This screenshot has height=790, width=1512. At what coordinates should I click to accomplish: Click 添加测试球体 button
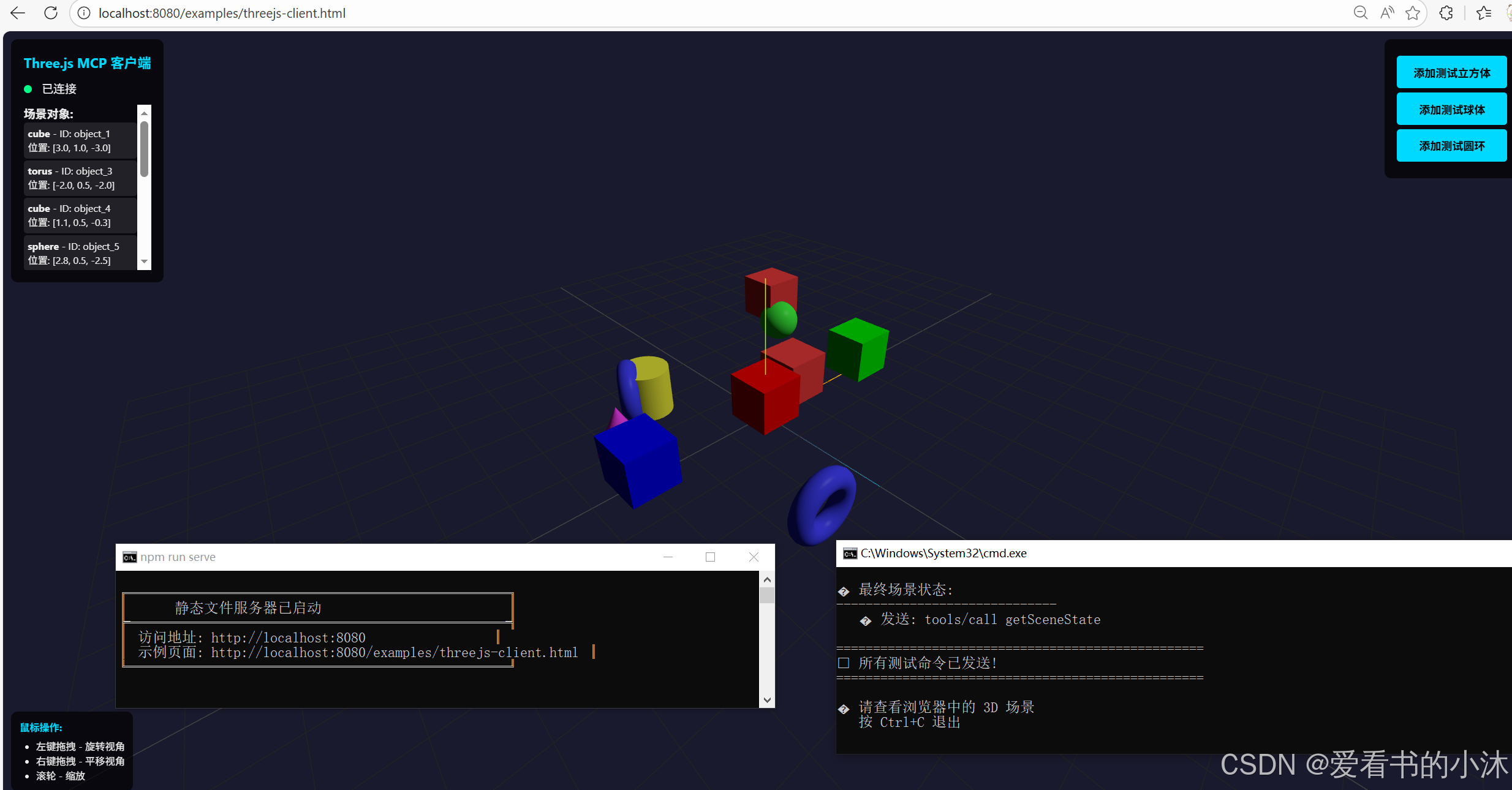click(x=1451, y=110)
